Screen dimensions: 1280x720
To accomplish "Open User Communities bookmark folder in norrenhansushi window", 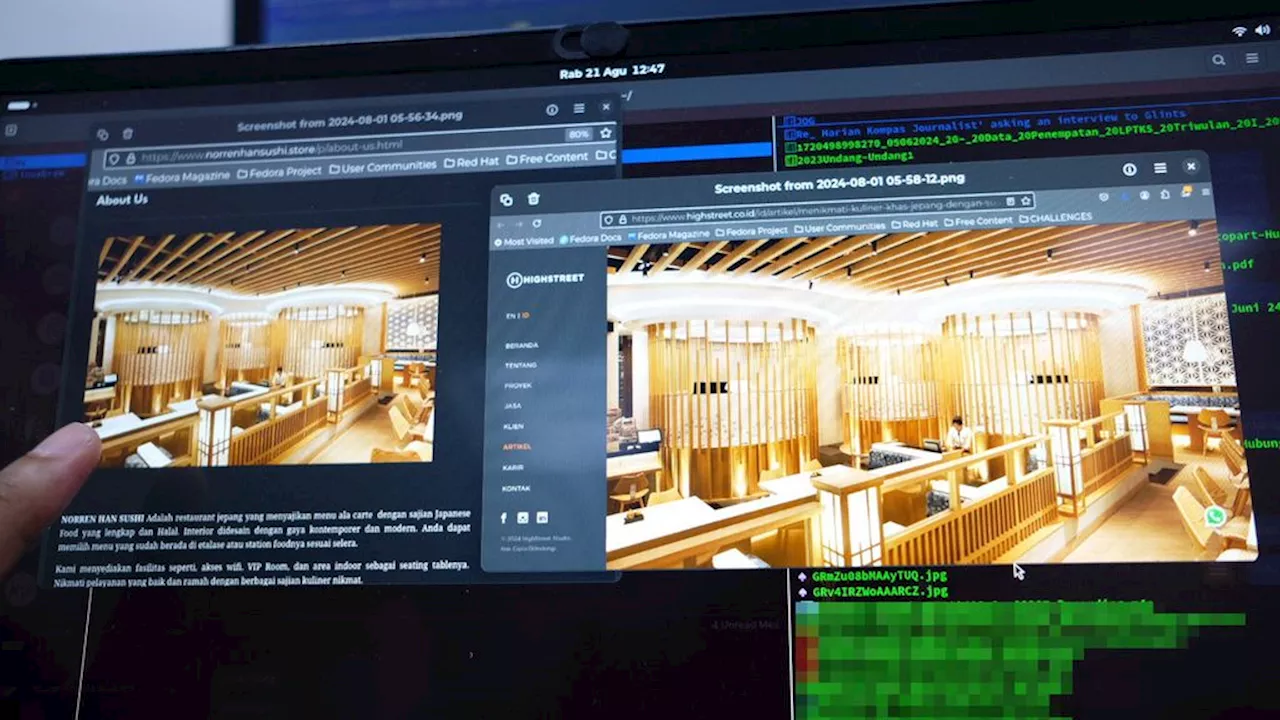I will point(383,166).
